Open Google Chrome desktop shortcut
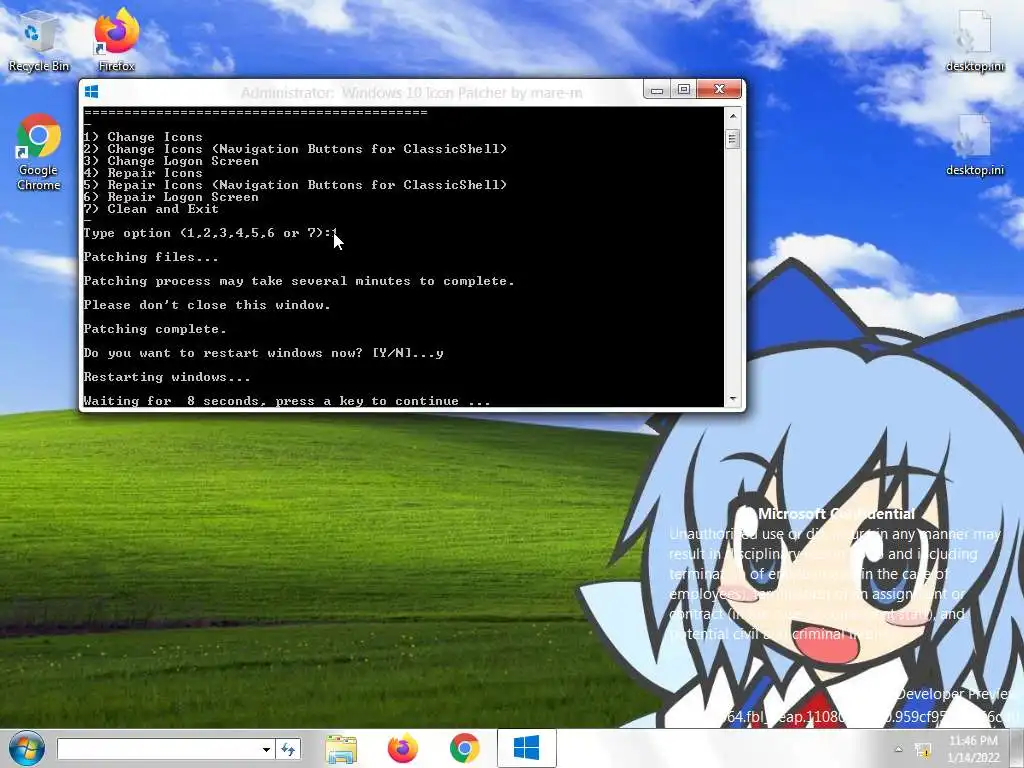The width and height of the screenshot is (1024, 768). [x=39, y=152]
